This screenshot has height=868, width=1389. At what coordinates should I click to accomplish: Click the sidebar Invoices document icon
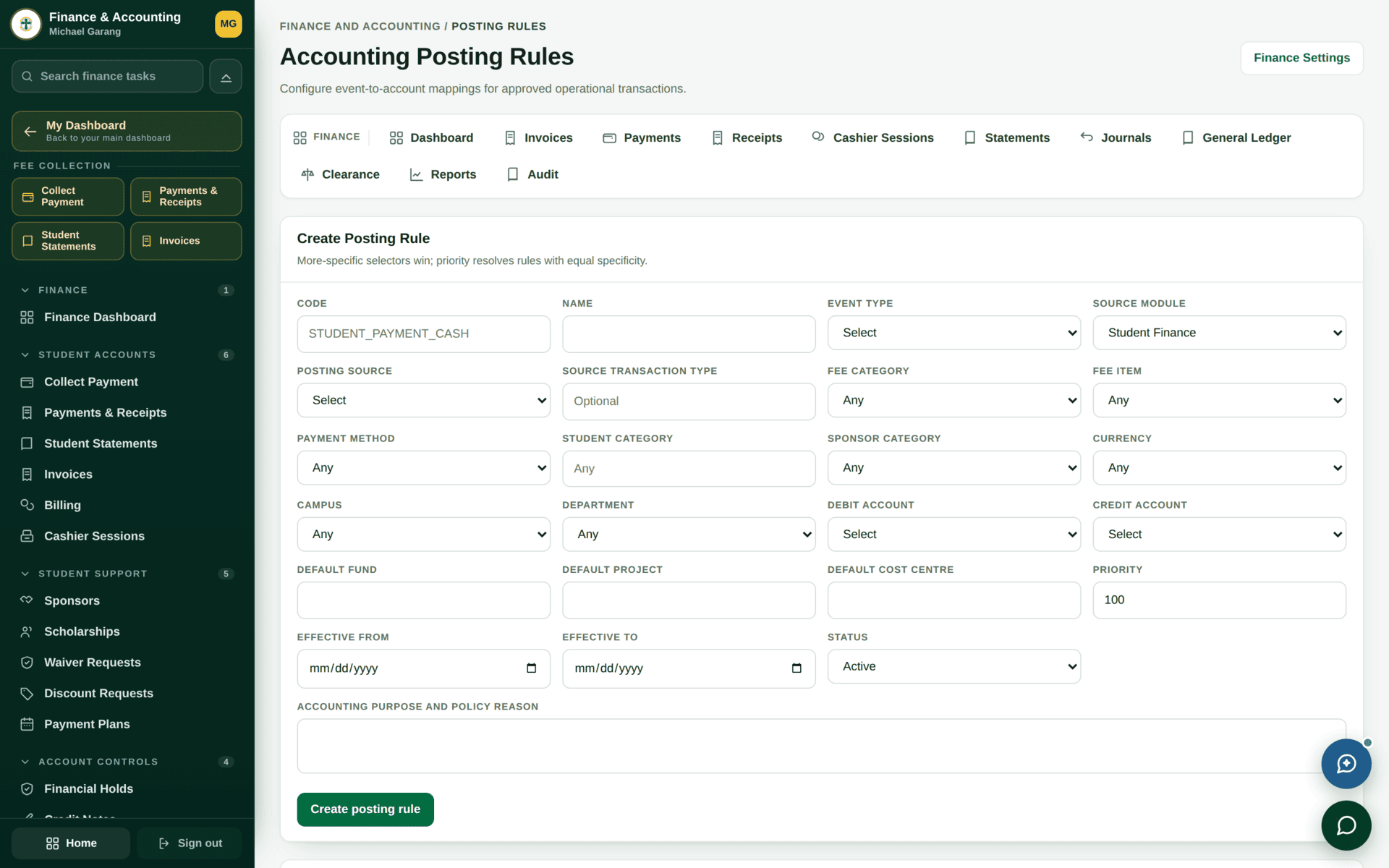(27, 475)
